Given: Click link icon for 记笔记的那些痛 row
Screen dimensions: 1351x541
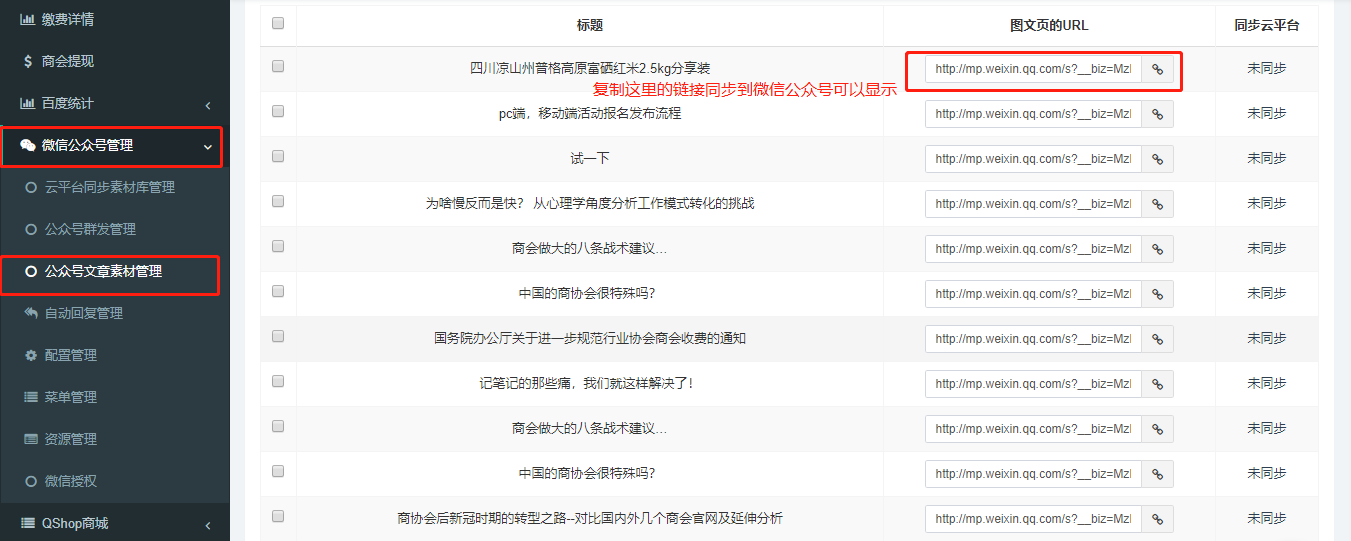Looking at the screenshot, I should [1157, 384].
